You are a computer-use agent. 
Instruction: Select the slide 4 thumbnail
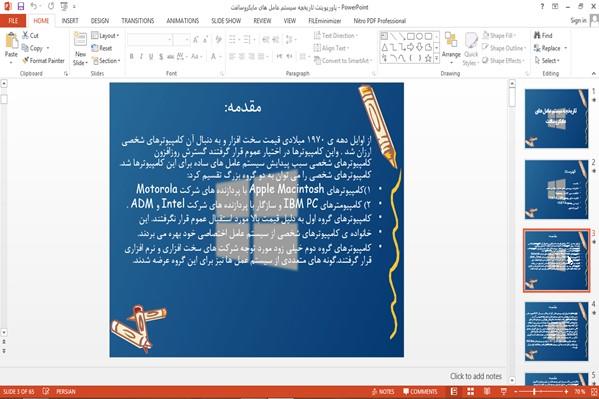coord(556,331)
